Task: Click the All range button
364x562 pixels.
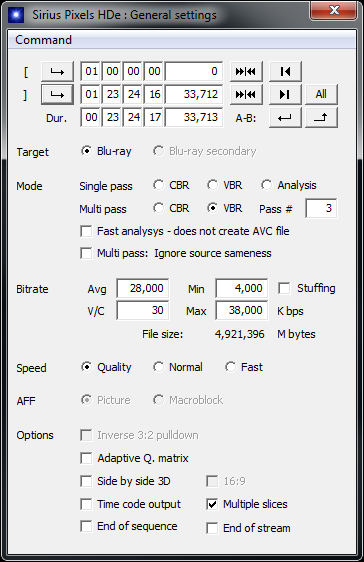Action: tap(321, 94)
